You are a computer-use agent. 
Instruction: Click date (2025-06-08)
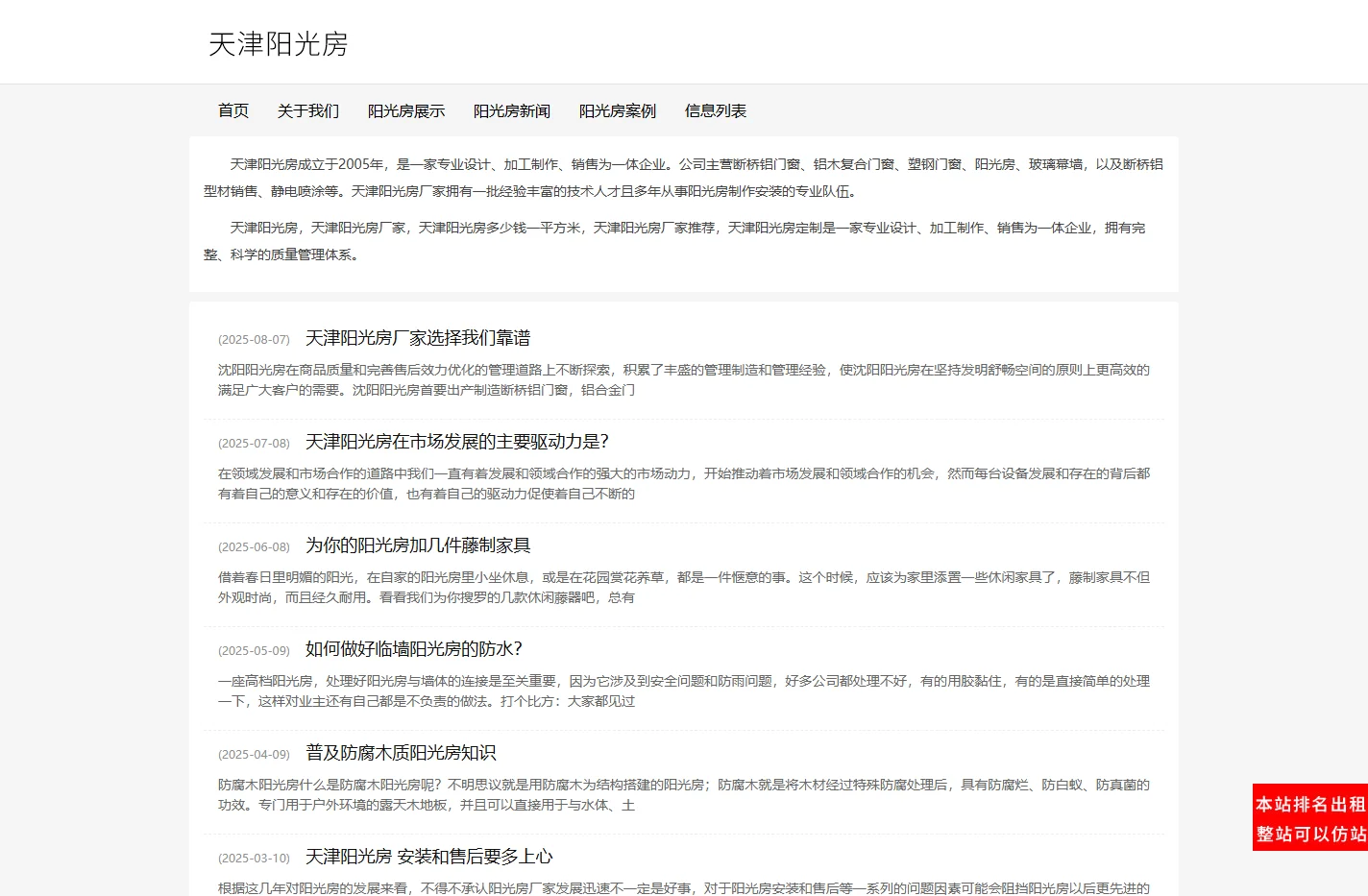(x=254, y=547)
